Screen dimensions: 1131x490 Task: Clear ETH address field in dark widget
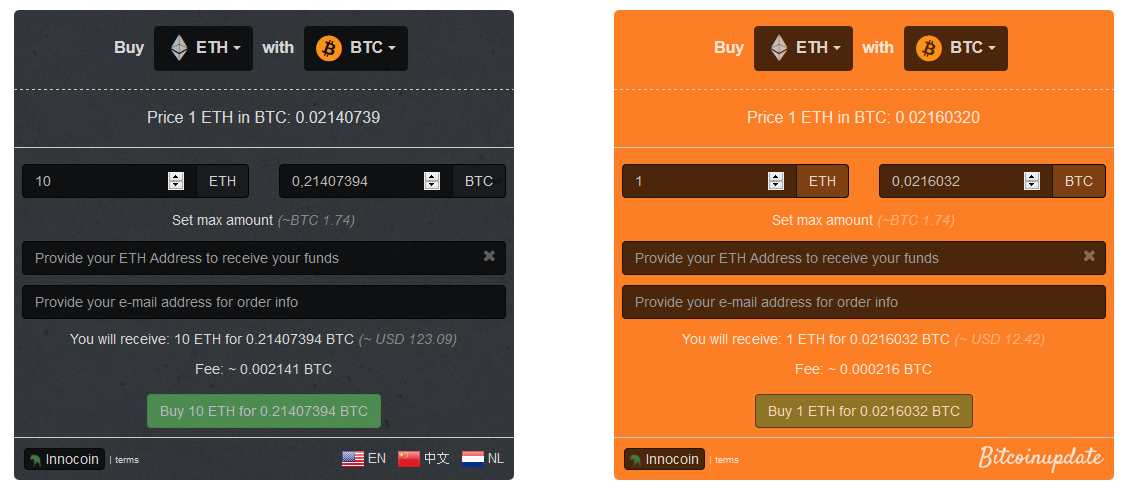[x=489, y=255]
